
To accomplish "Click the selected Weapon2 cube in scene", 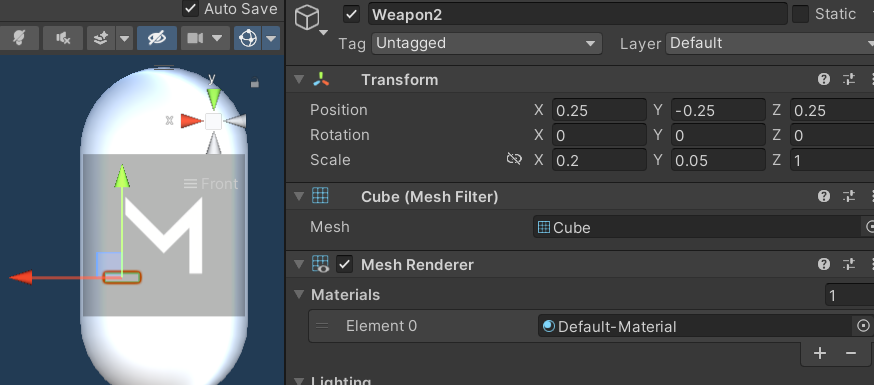I will tap(122, 277).
